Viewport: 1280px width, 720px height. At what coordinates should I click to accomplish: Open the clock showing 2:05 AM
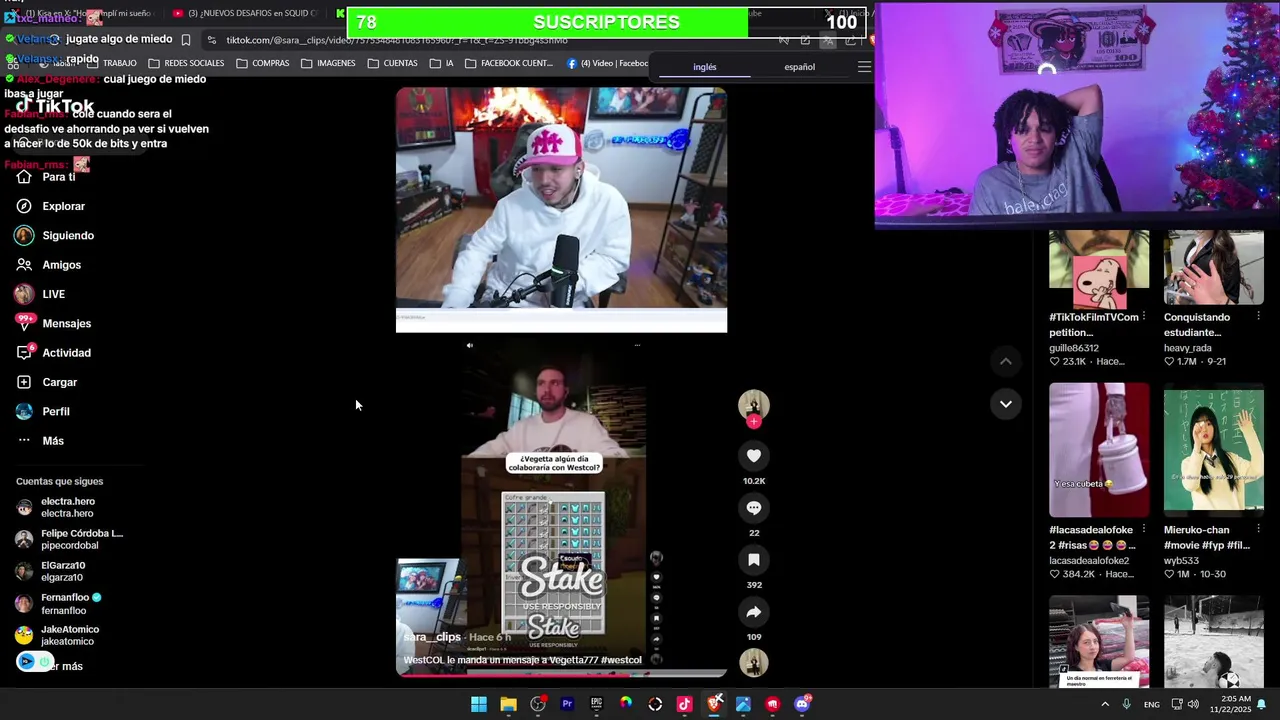(1232, 704)
